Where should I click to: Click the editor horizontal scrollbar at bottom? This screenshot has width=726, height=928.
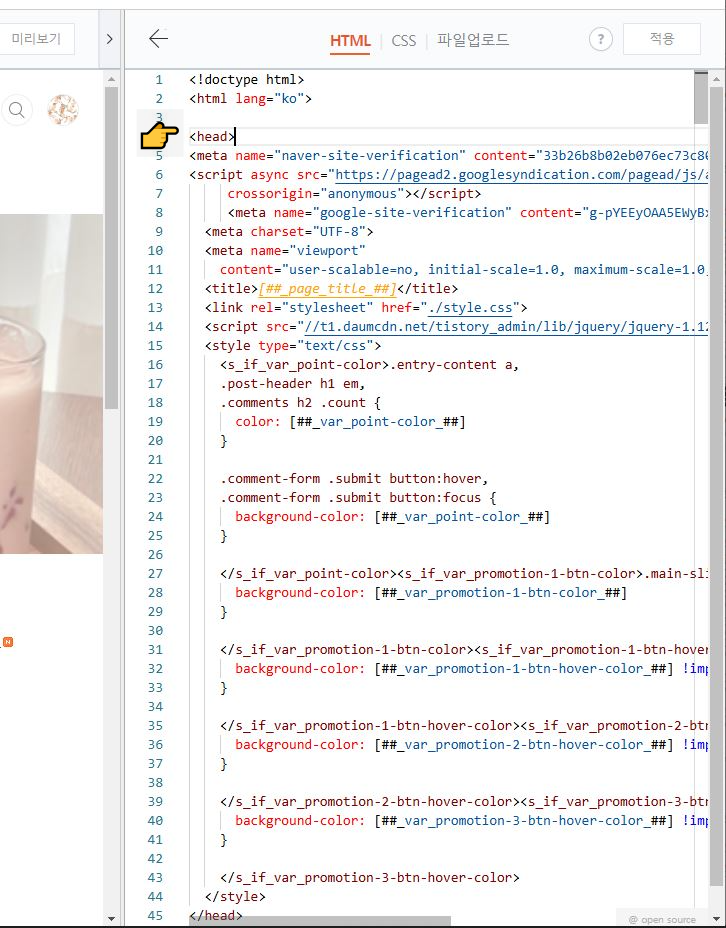[320, 921]
